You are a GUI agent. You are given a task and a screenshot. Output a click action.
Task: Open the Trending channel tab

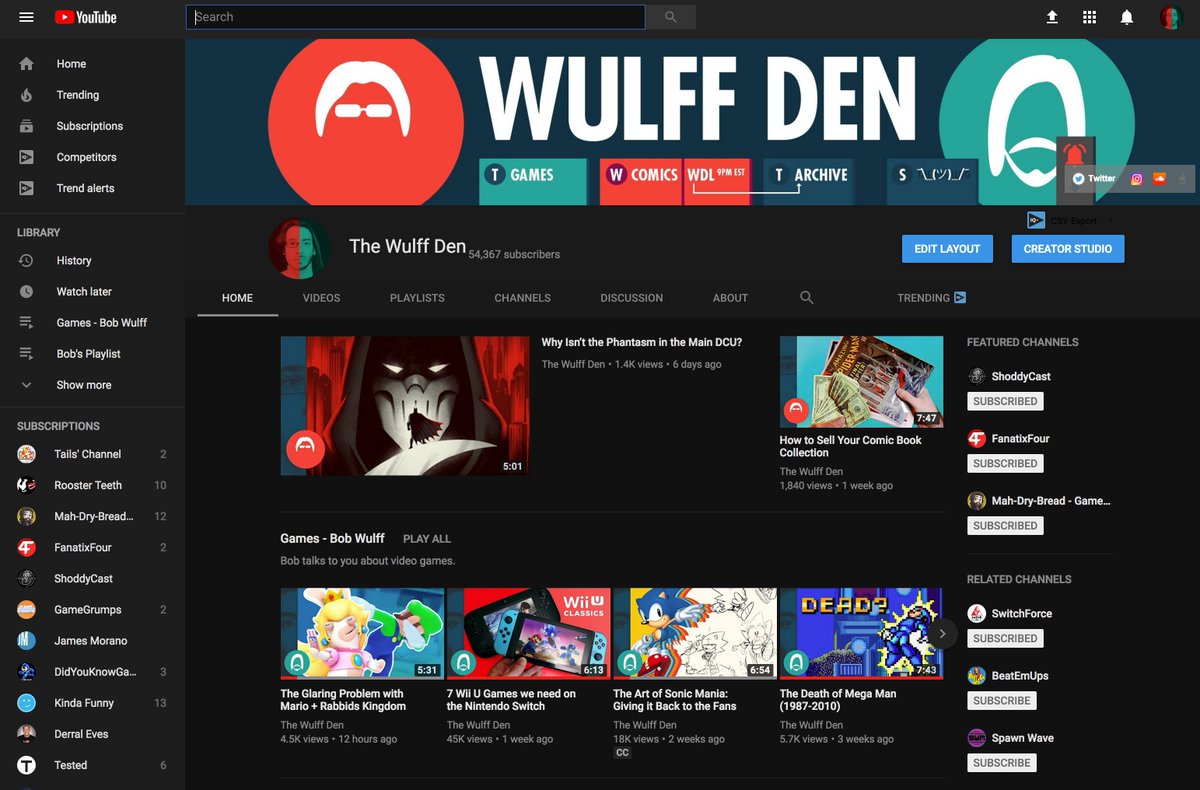click(x=931, y=298)
